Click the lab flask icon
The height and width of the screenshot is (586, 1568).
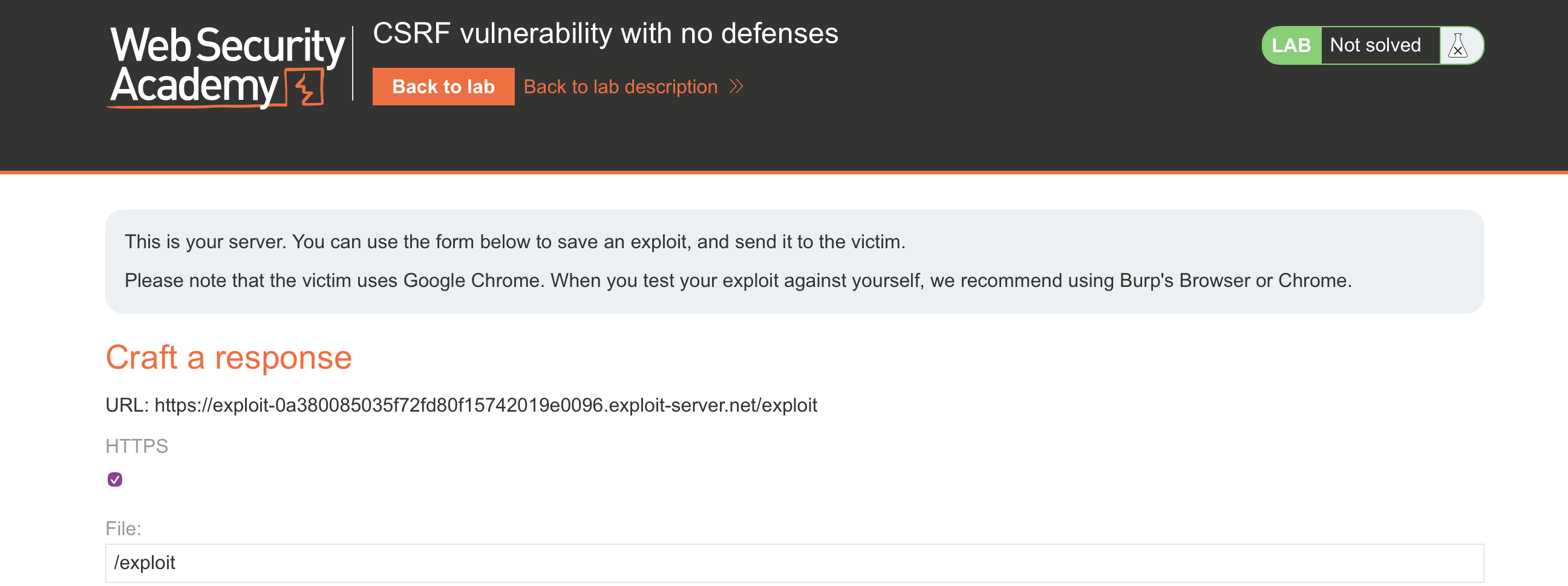tap(1458, 45)
